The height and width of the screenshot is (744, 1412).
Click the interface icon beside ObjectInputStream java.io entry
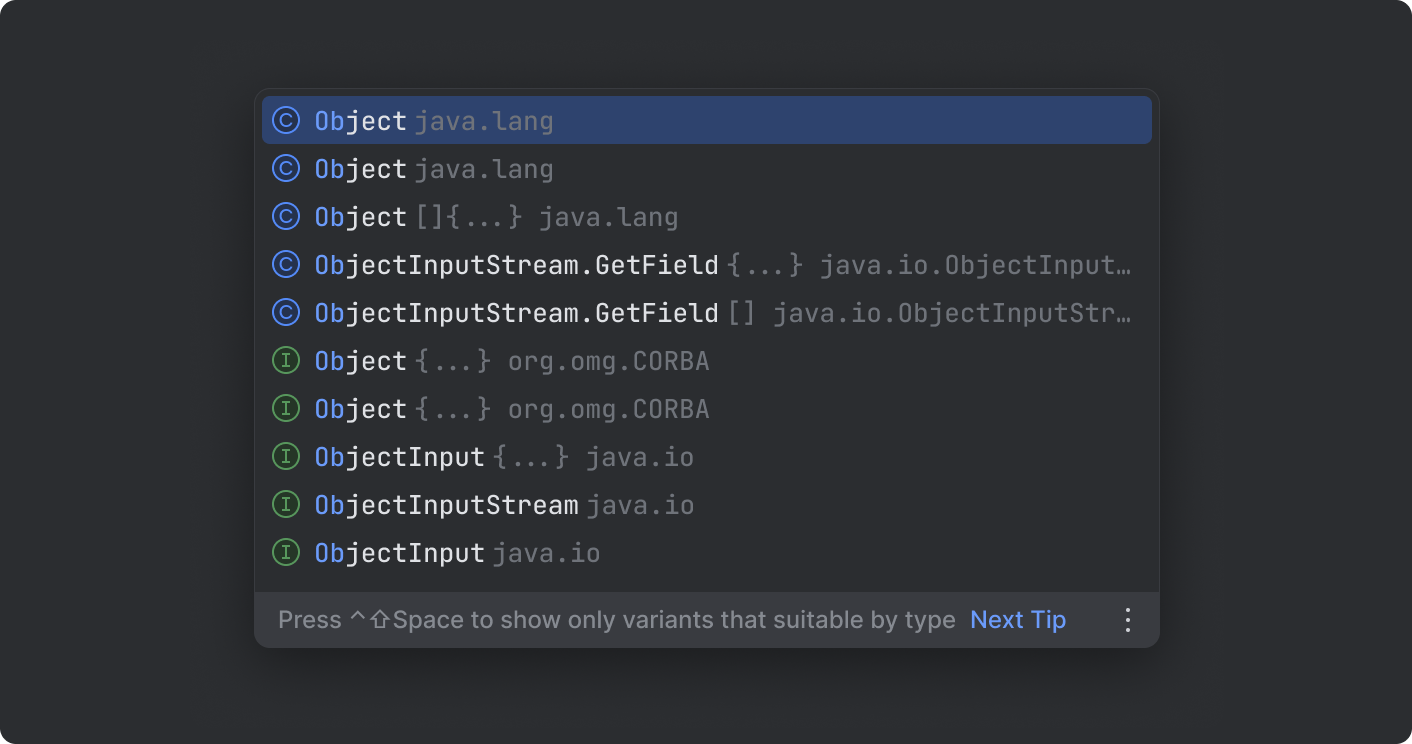(286, 504)
